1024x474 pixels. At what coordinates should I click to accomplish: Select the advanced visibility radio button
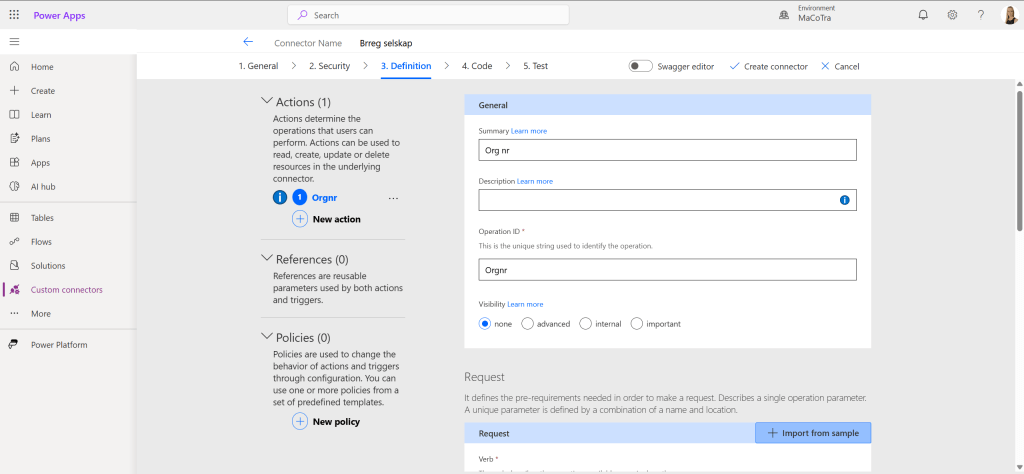[528, 324]
